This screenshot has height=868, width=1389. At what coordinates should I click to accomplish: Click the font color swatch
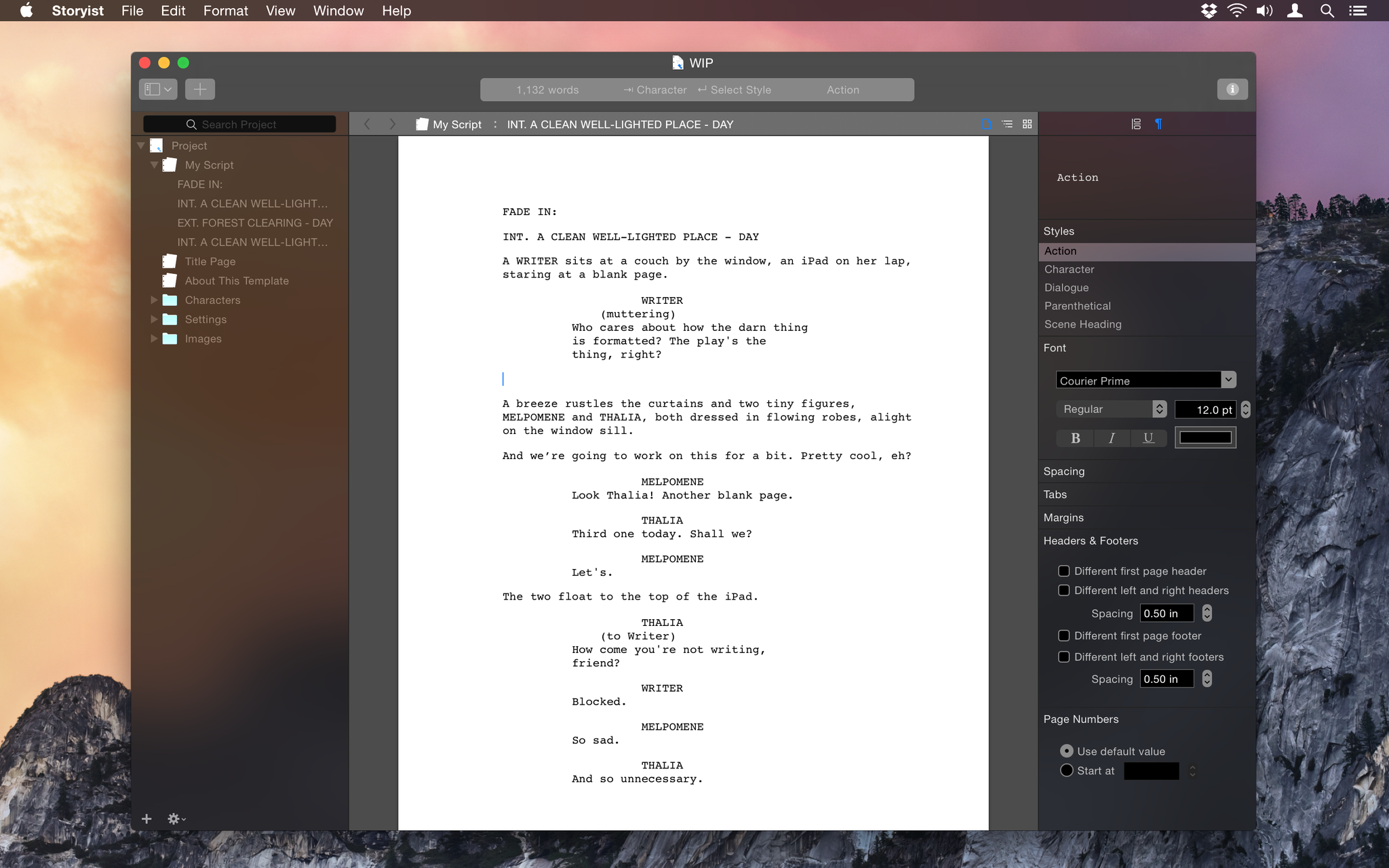(x=1205, y=437)
